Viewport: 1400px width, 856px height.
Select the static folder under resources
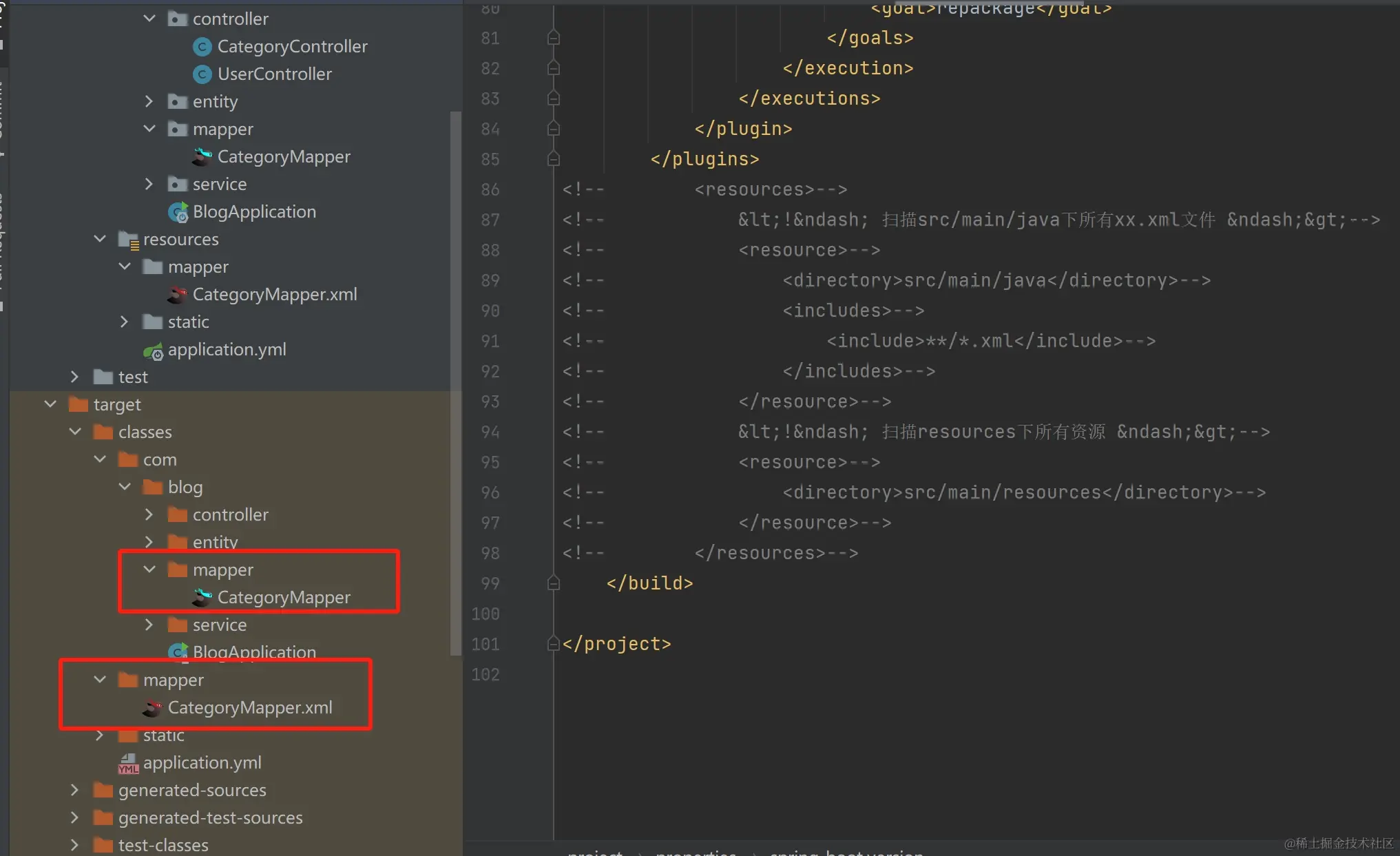pyautogui.click(x=187, y=322)
